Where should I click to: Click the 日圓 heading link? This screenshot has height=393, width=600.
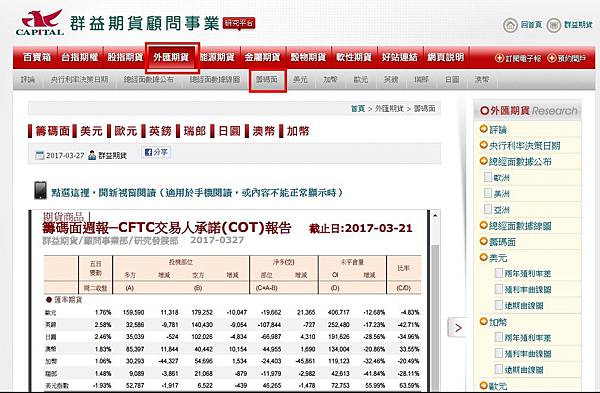pos(229,131)
